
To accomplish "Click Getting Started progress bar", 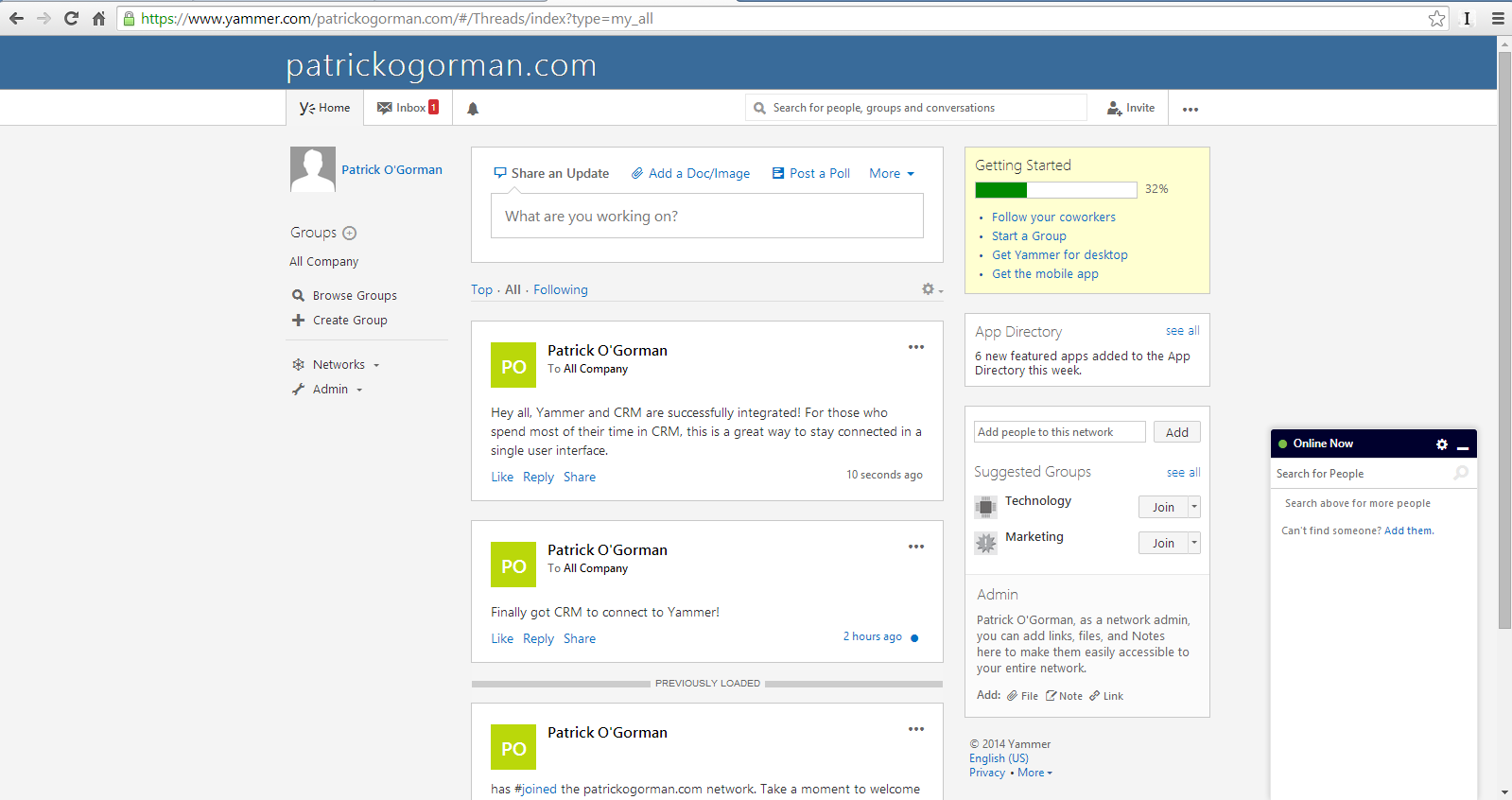I will 1056,189.
